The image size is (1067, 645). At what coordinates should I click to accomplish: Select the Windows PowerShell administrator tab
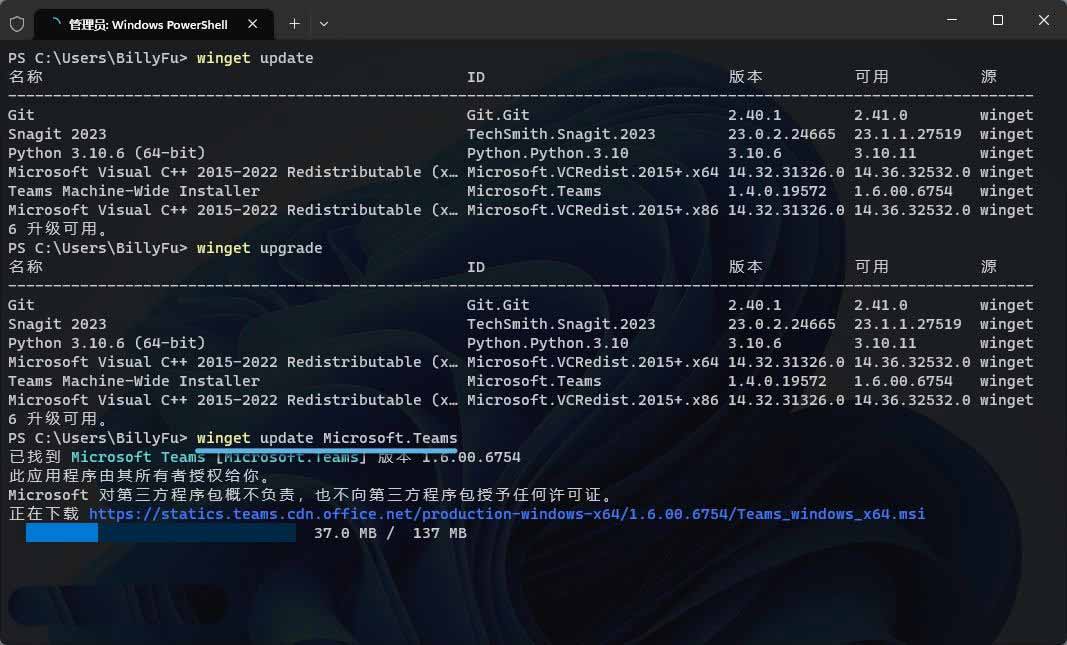coord(154,24)
